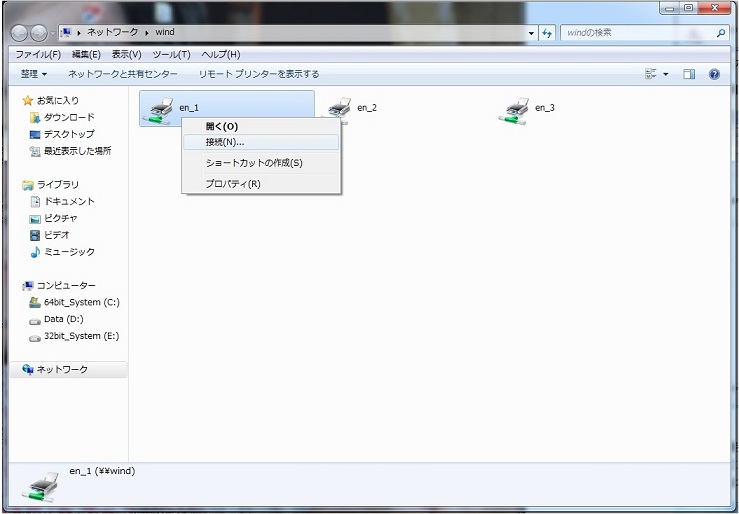Choose 接続(N)... from context menu

(261, 142)
